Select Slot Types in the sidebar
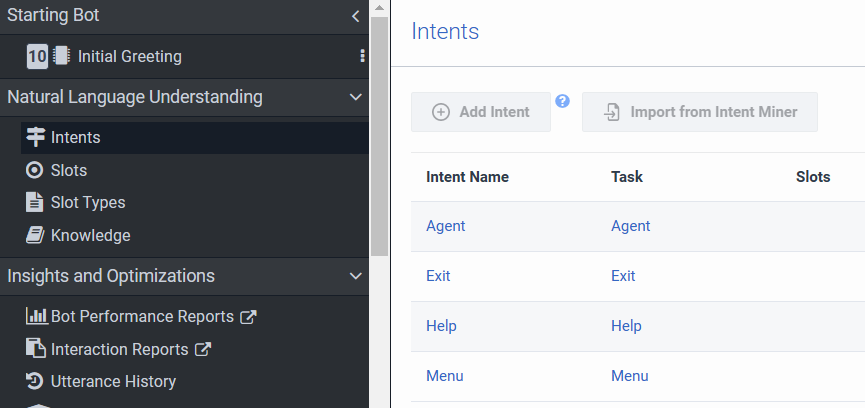Screen dimensions: 865x408 pos(88,202)
